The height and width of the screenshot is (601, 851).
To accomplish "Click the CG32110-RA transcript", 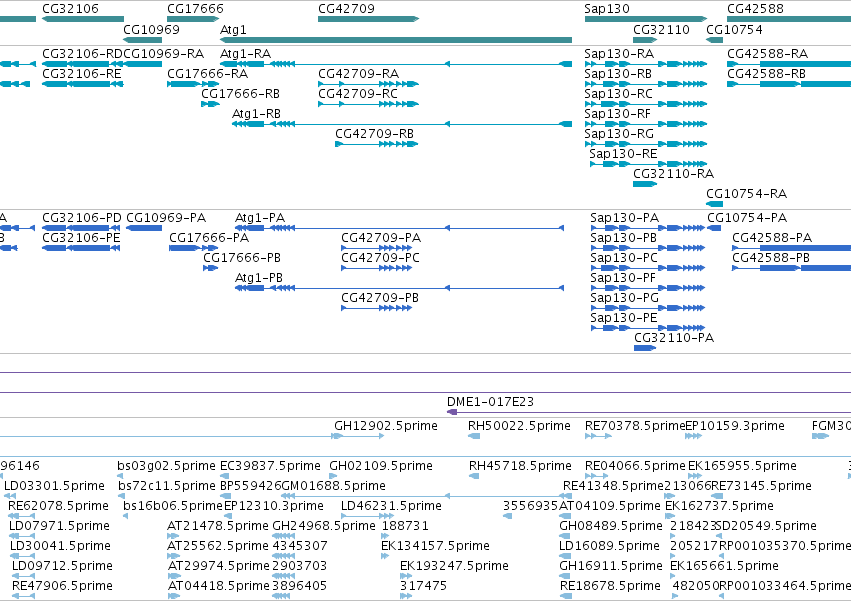I will pos(645,184).
